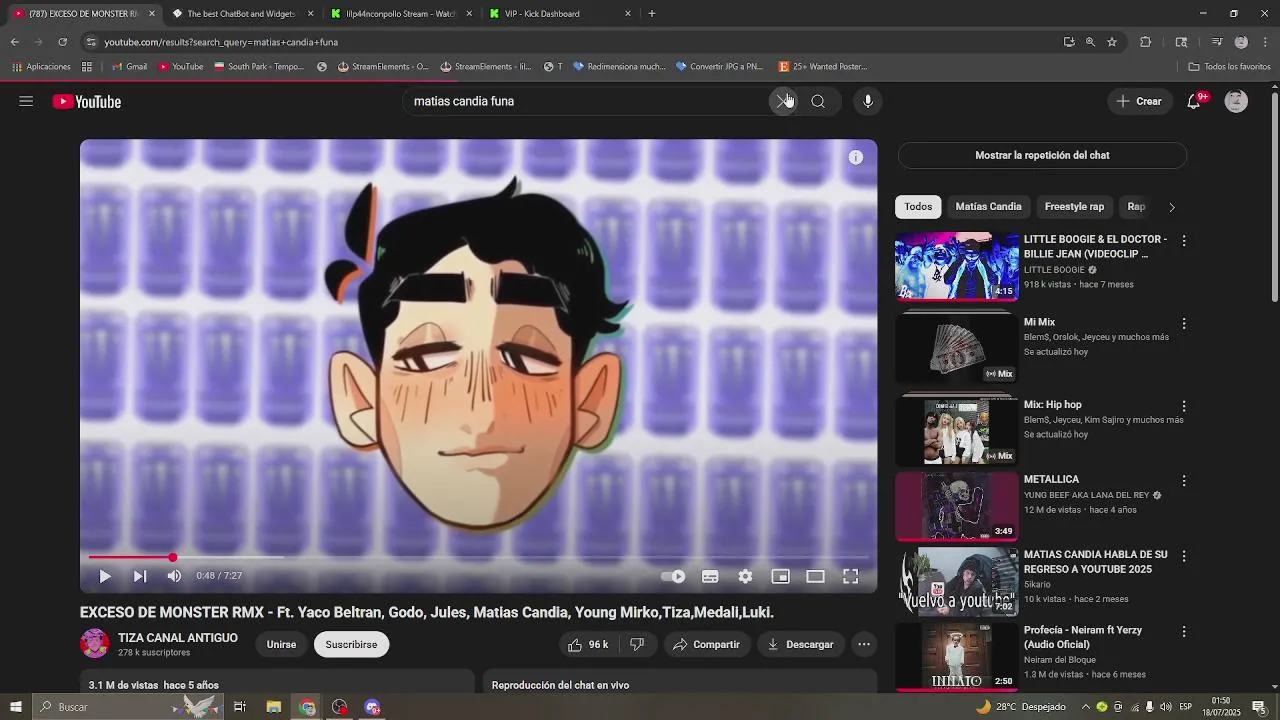The image size is (1280, 720).
Task: Skip to the next video
Action: point(140,576)
